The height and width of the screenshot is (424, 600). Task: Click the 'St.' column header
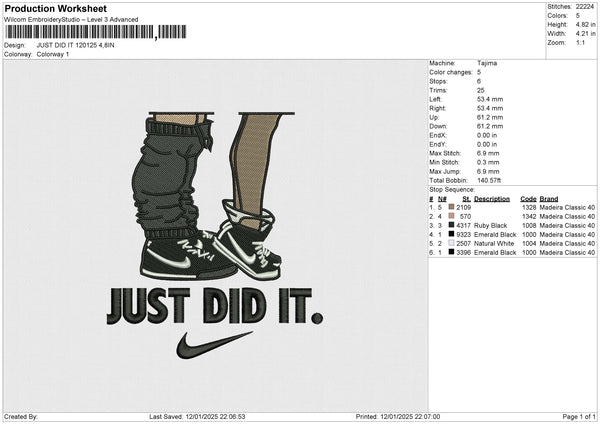(466, 199)
